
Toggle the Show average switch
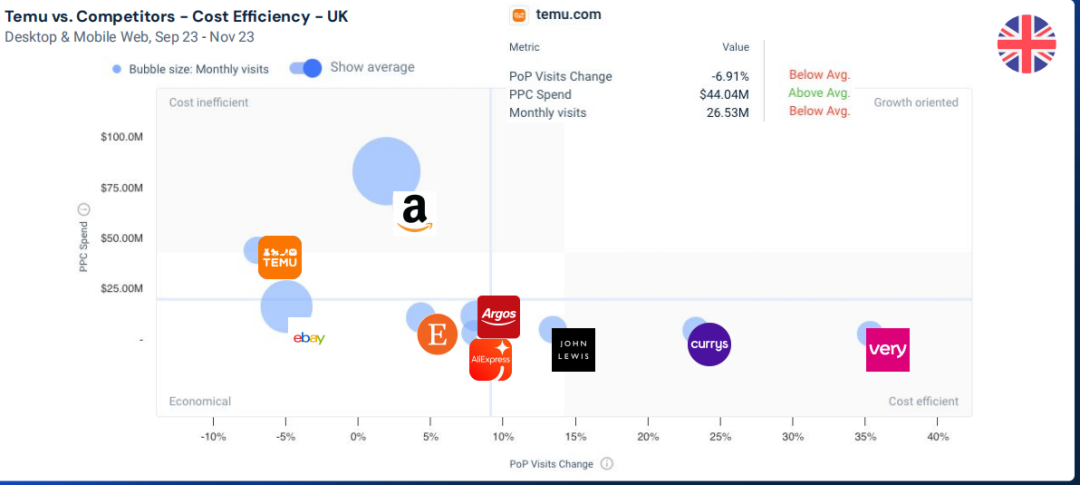tap(306, 68)
